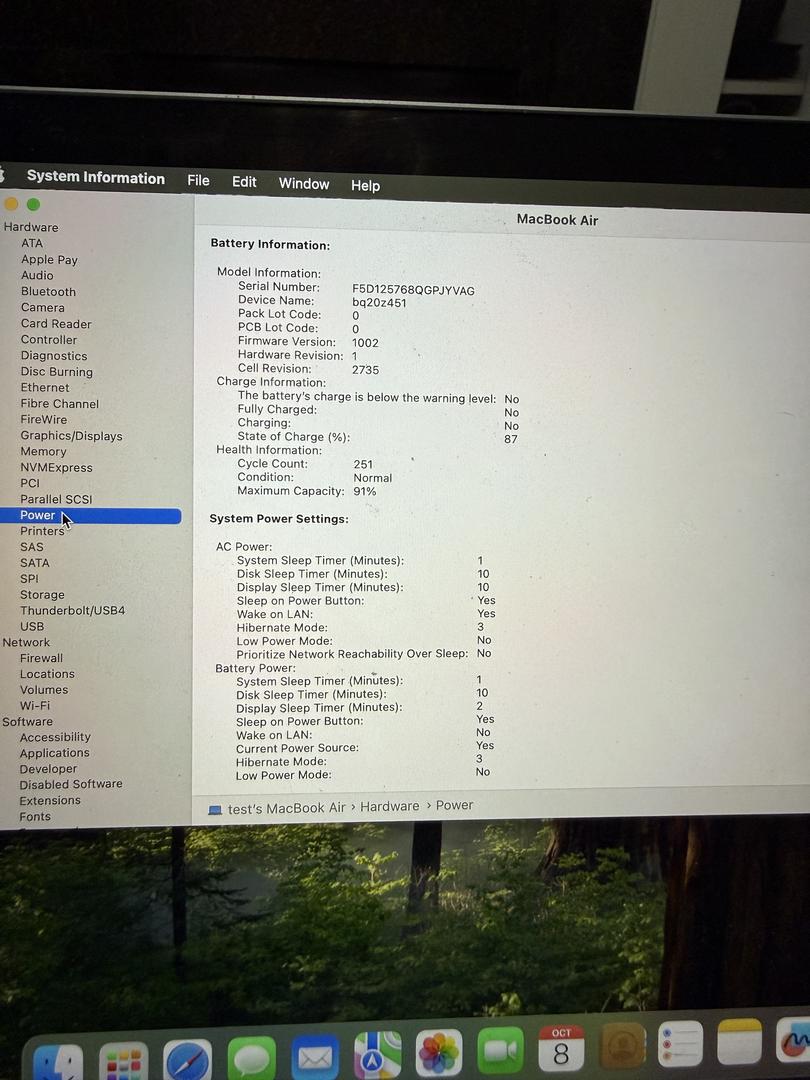The width and height of the screenshot is (810, 1080).
Task: Select ATA in the sidebar
Action: point(32,243)
